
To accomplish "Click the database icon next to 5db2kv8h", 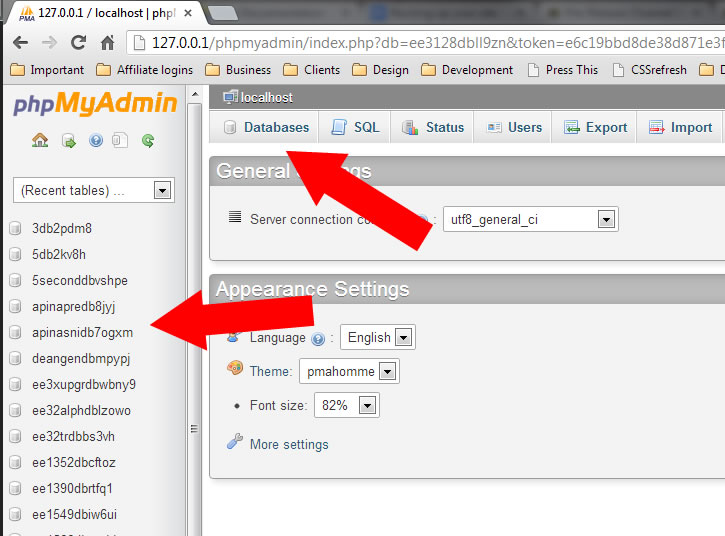I will coord(15,254).
